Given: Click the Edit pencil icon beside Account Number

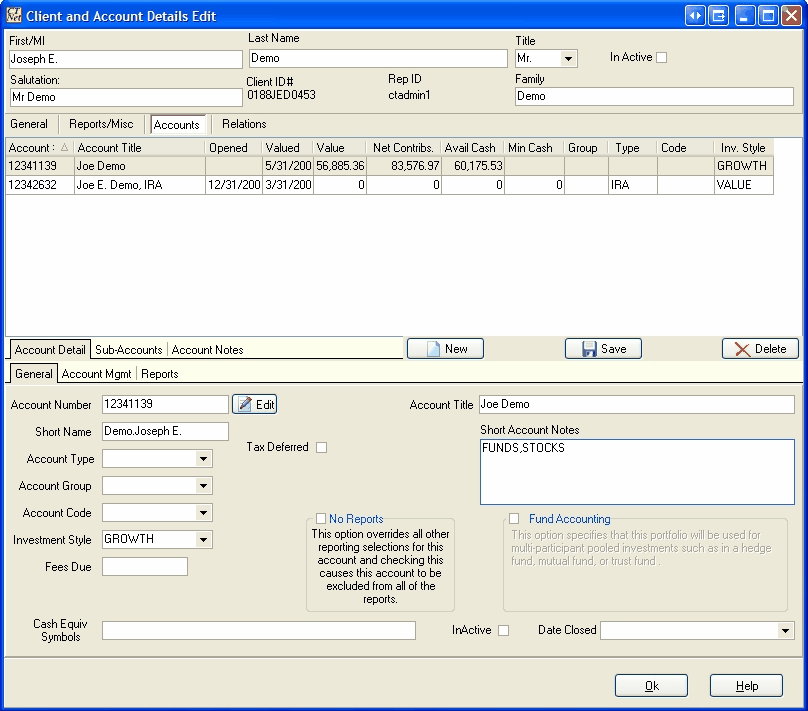Looking at the screenshot, I should 245,404.
